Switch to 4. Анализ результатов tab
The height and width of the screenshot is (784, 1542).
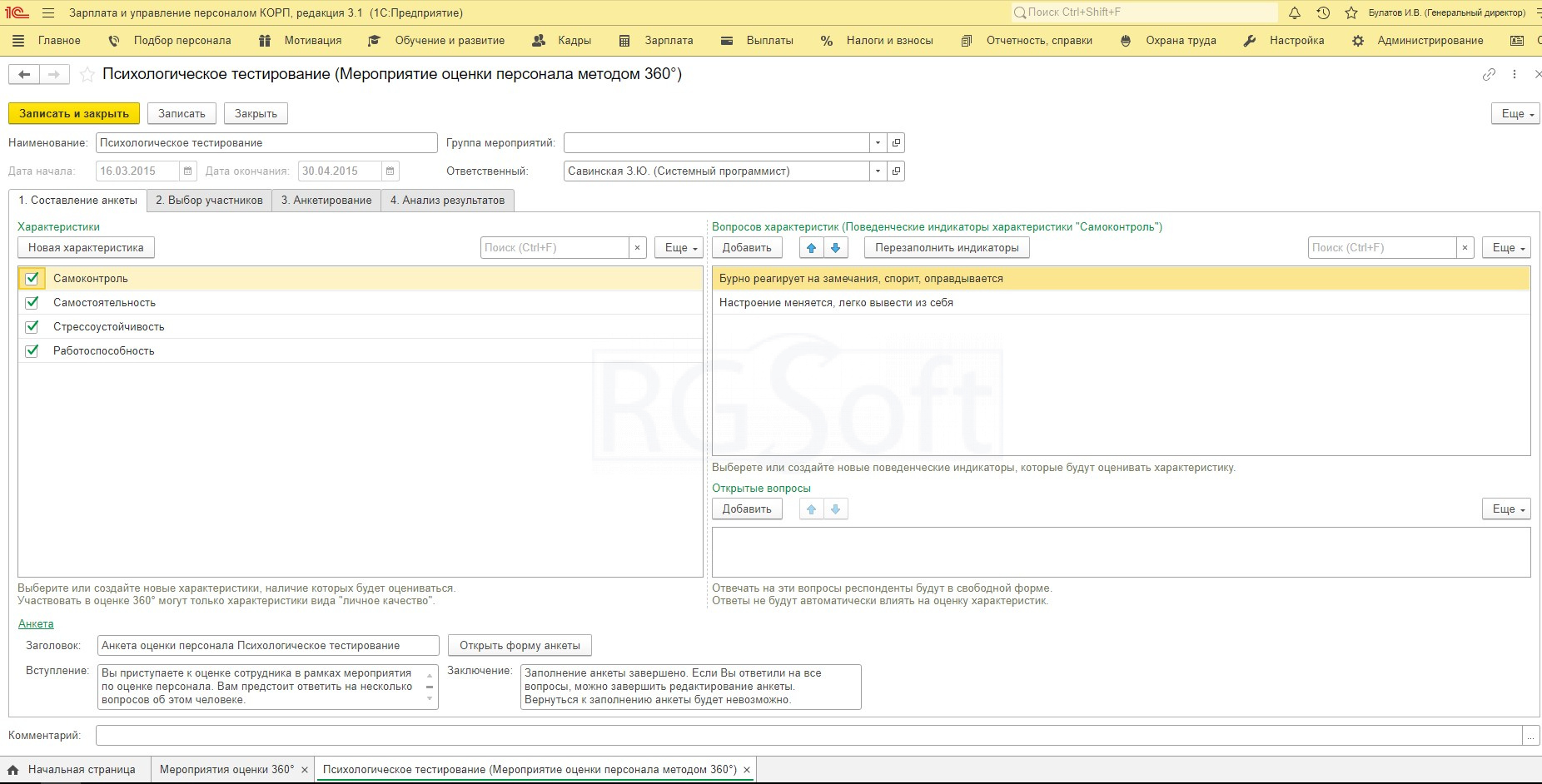click(x=447, y=201)
